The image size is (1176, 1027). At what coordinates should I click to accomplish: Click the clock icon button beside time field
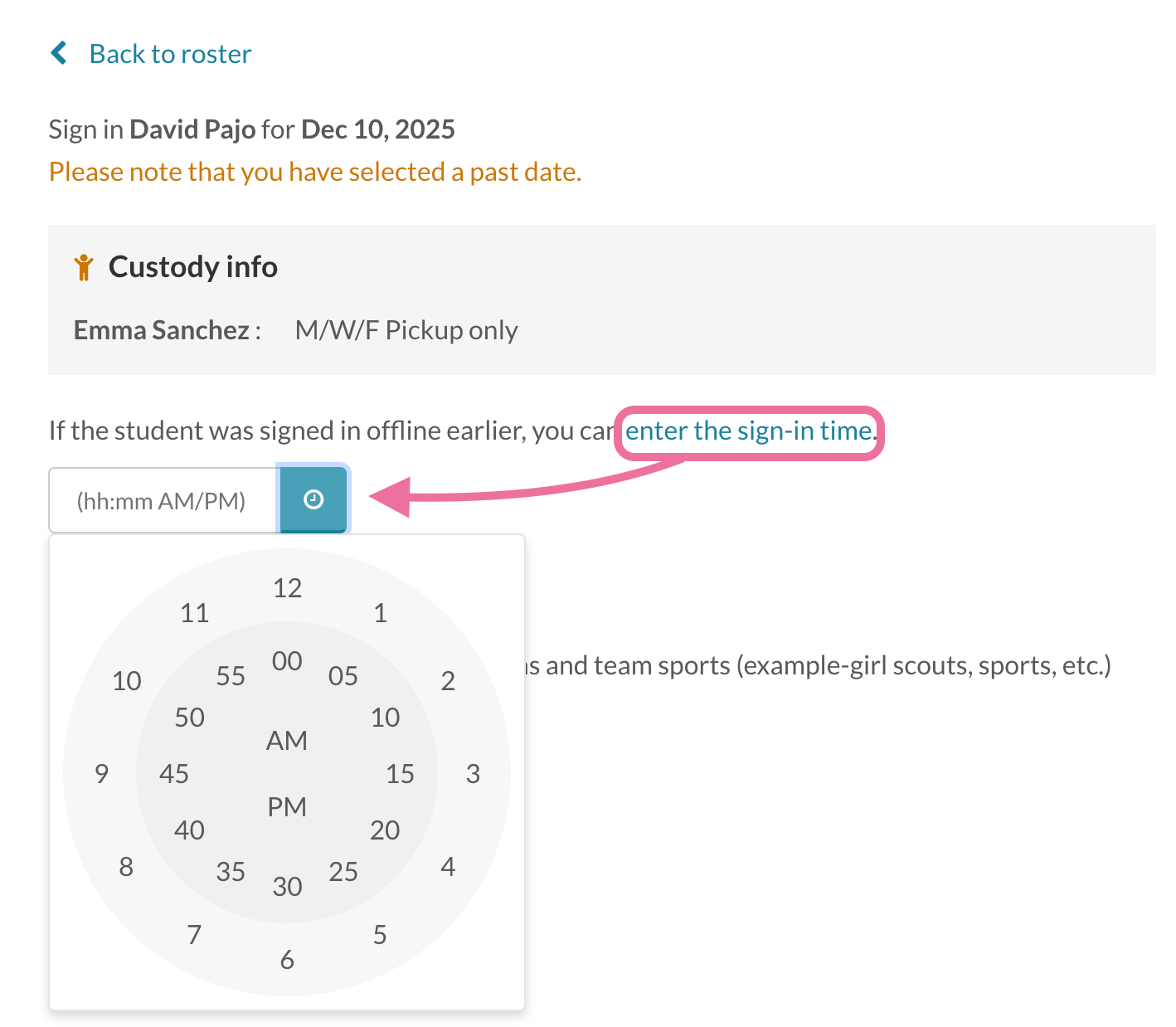tap(313, 499)
